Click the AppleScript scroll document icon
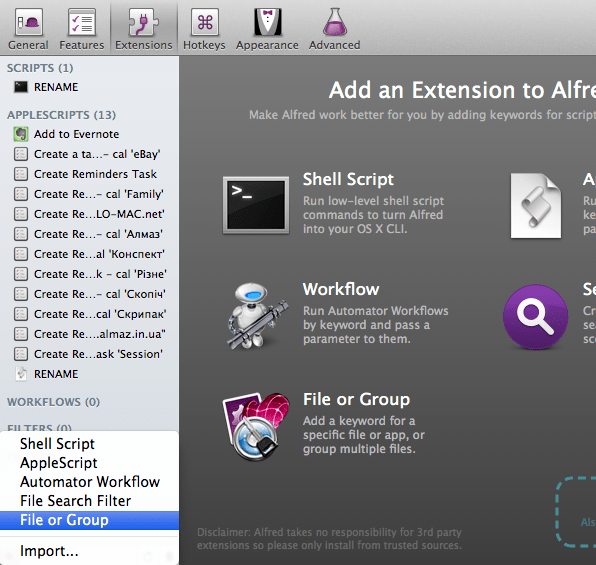The width and height of the screenshot is (596, 565). tap(536, 206)
